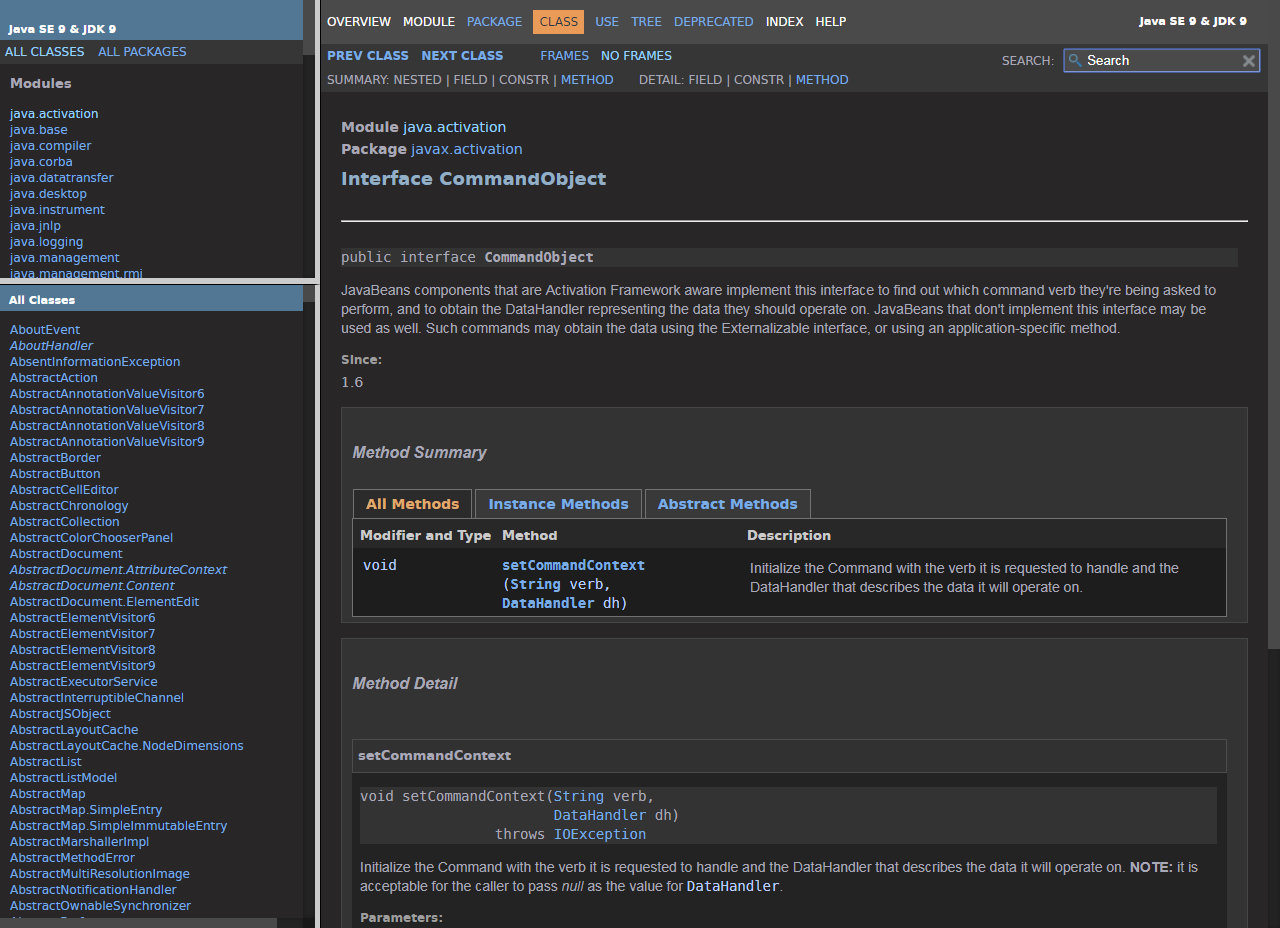Clear search box with the X icon
The width and height of the screenshot is (1280, 928).
tap(1248, 61)
